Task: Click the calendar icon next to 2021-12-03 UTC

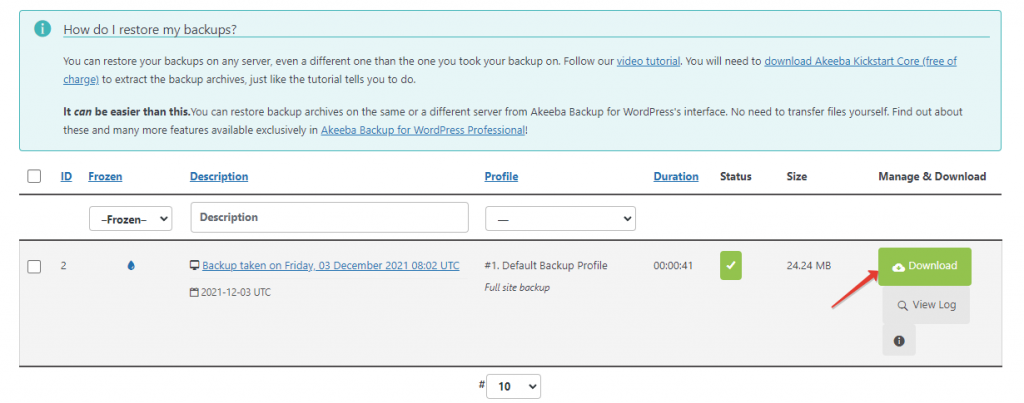Action: click(193, 293)
